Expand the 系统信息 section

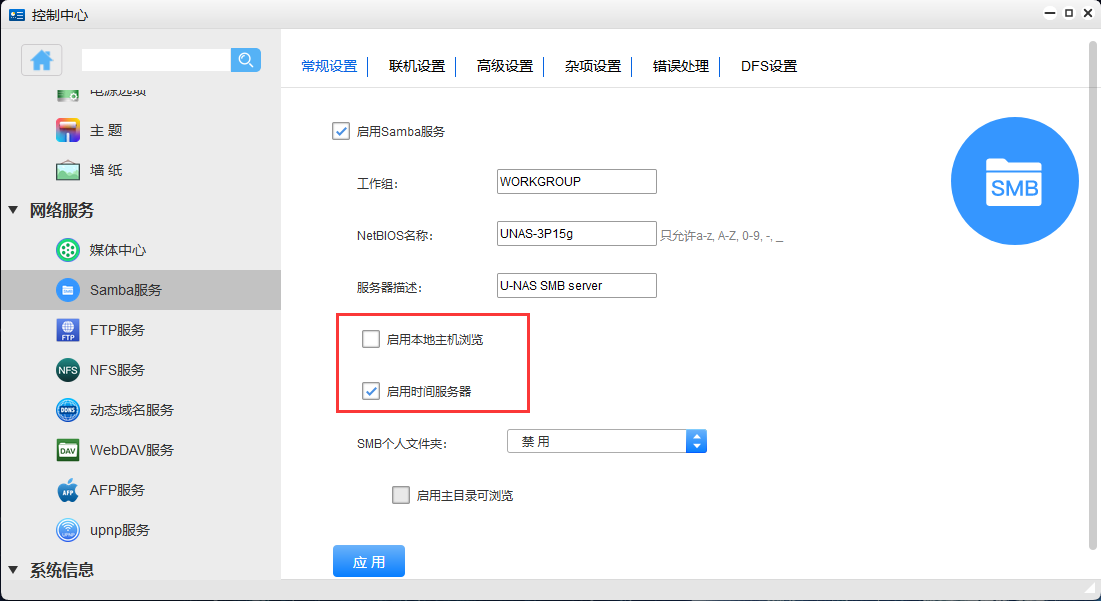click(x=13, y=570)
